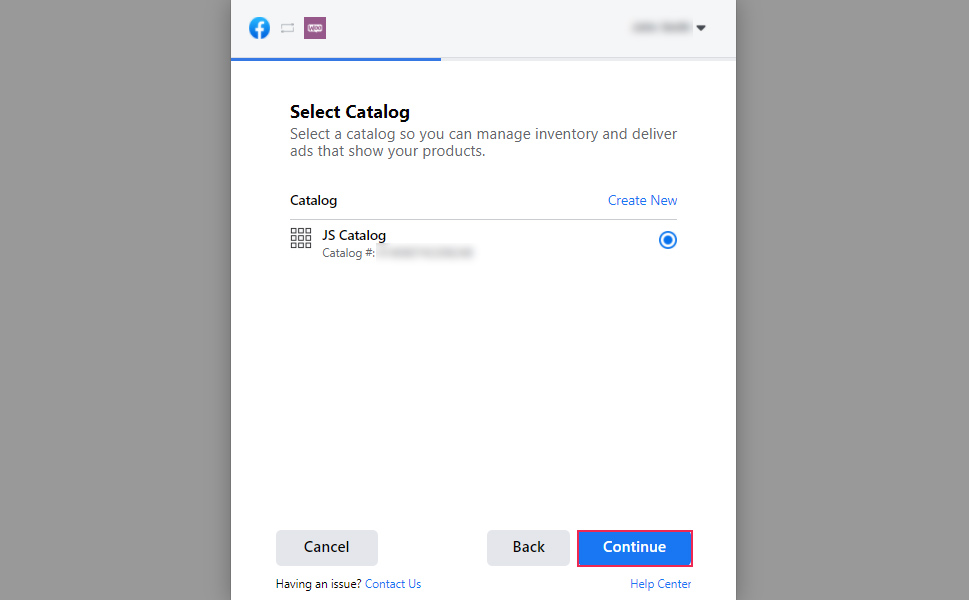The height and width of the screenshot is (600, 969).
Task: Click the Facebook logo icon
Action: click(x=260, y=28)
